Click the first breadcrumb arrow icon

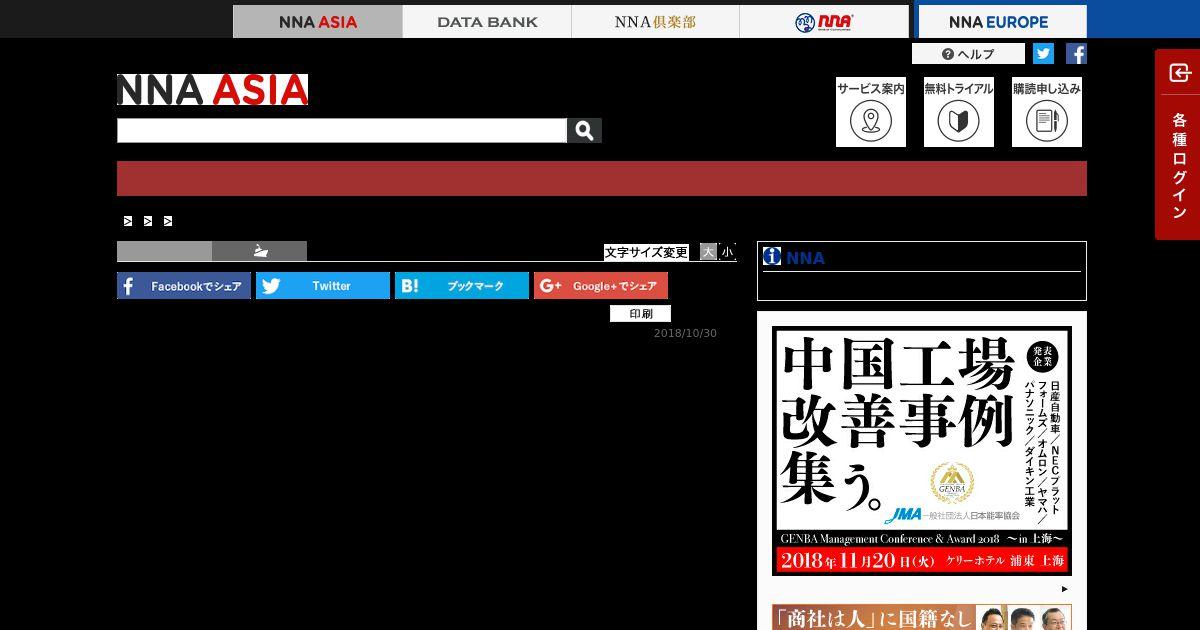tap(128, 221)
